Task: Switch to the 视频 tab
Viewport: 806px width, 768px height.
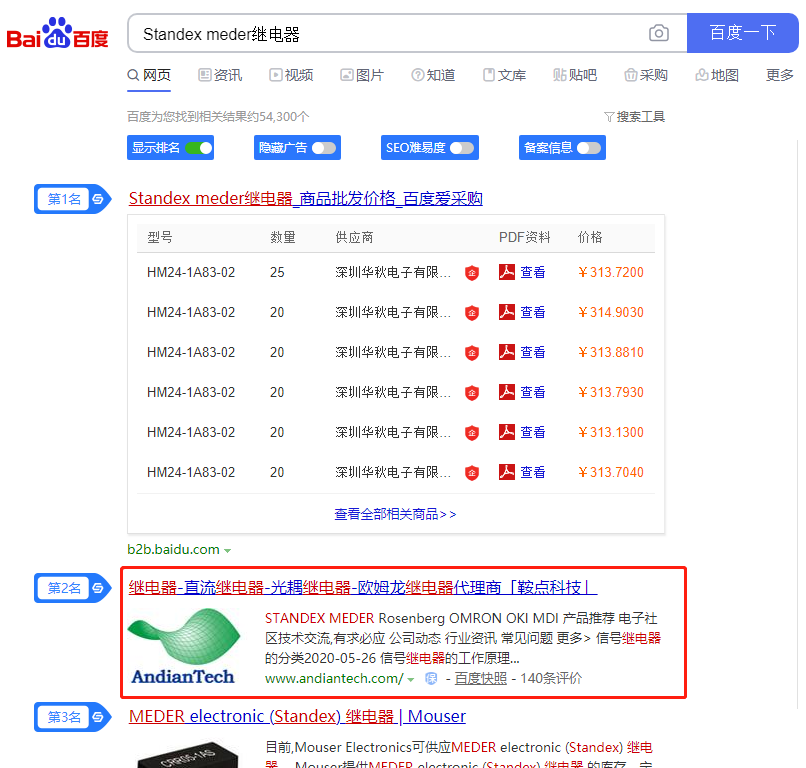Action: [291, 75]
